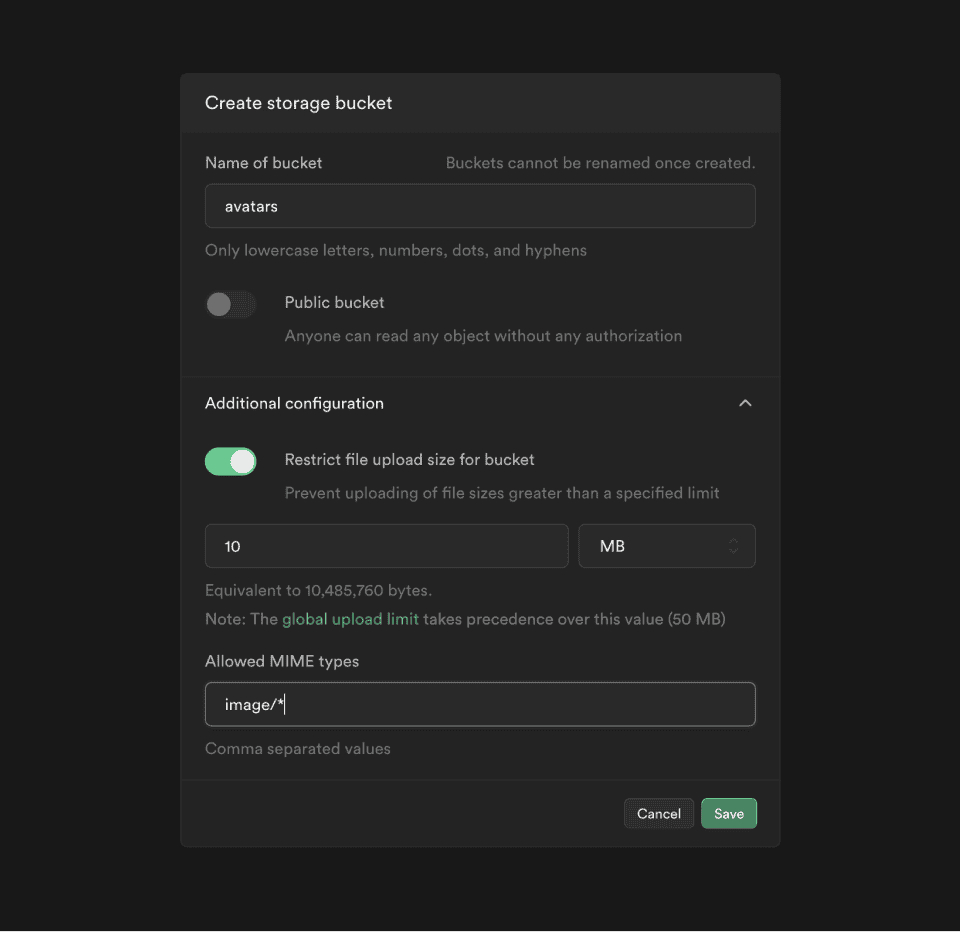Change the file size unit from MB

[667, 546]
